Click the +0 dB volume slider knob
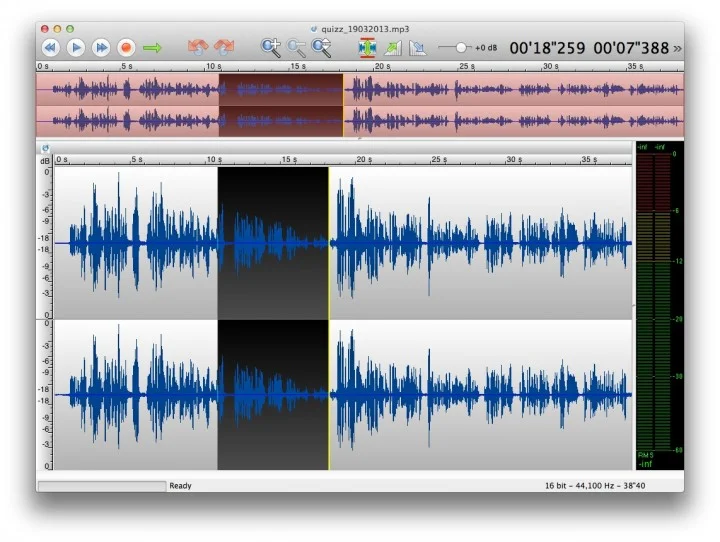 pos(461,47)
